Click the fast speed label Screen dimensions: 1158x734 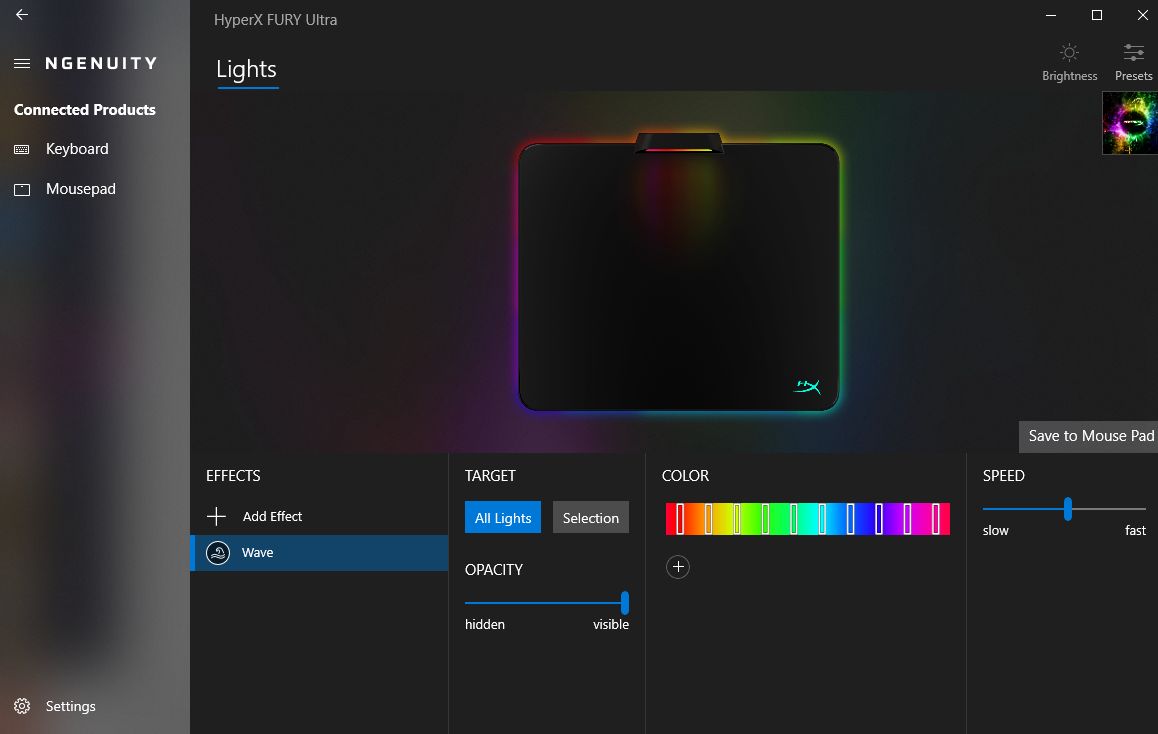click(1135, 530)
